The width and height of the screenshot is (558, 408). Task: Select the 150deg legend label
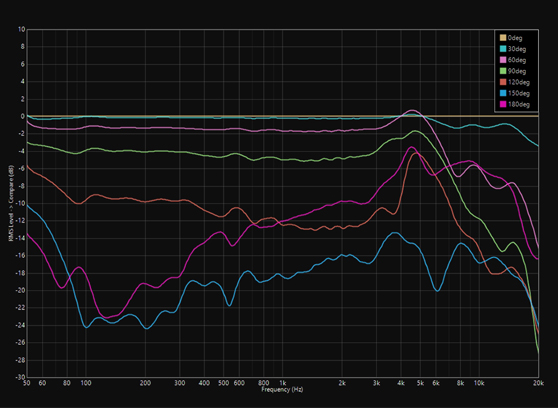pos(519,93)
